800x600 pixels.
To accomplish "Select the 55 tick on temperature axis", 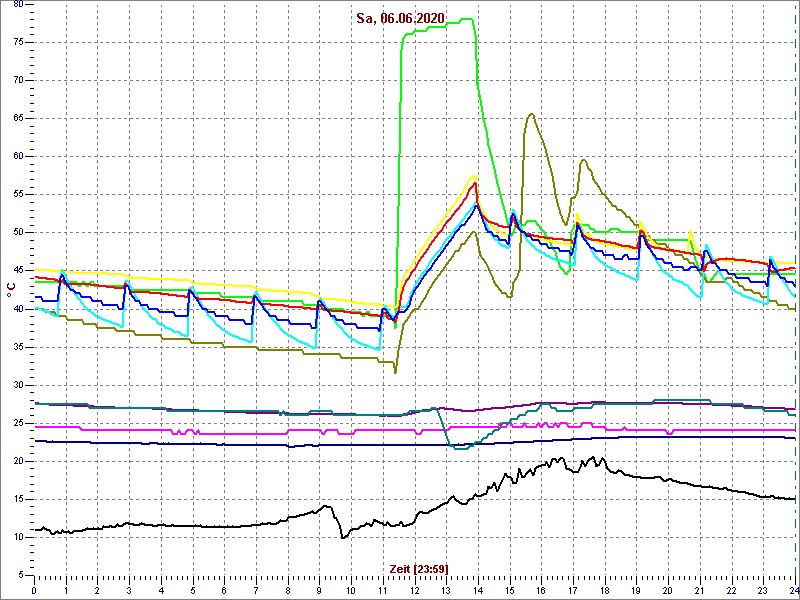I will click(x=18, y=194).
